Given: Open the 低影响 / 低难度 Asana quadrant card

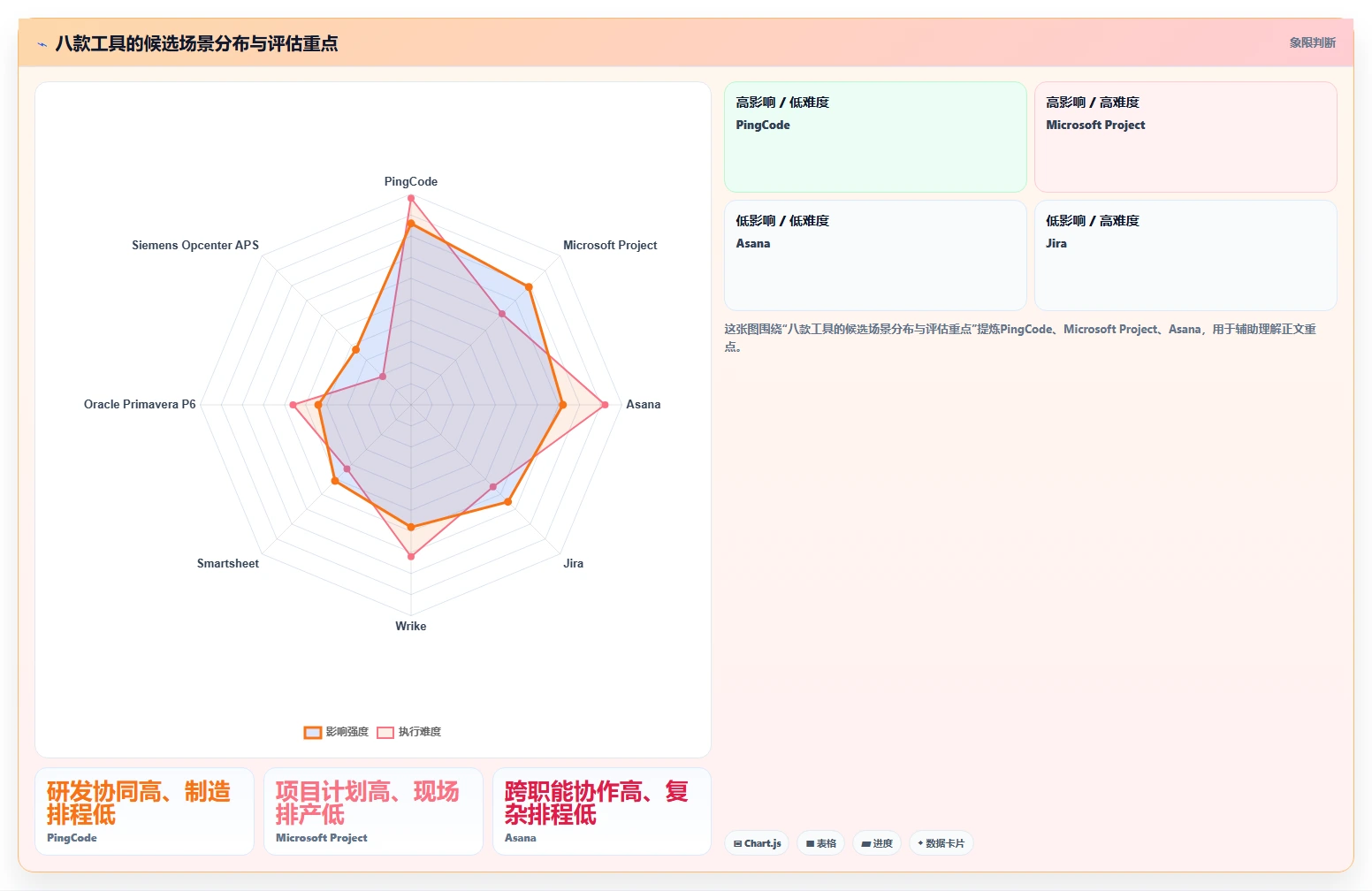Looking at the screenshot, I should [x=875, y=255].
